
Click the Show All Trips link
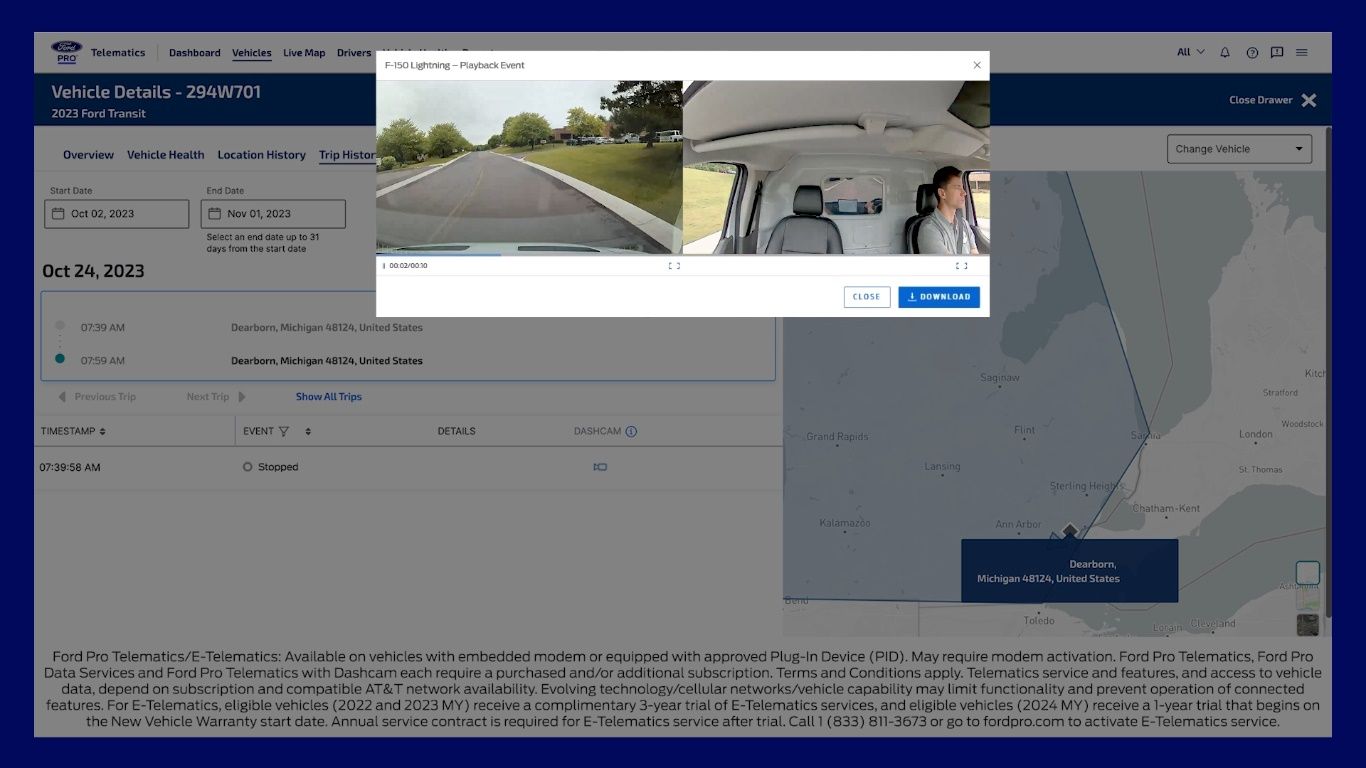point(329,397)
